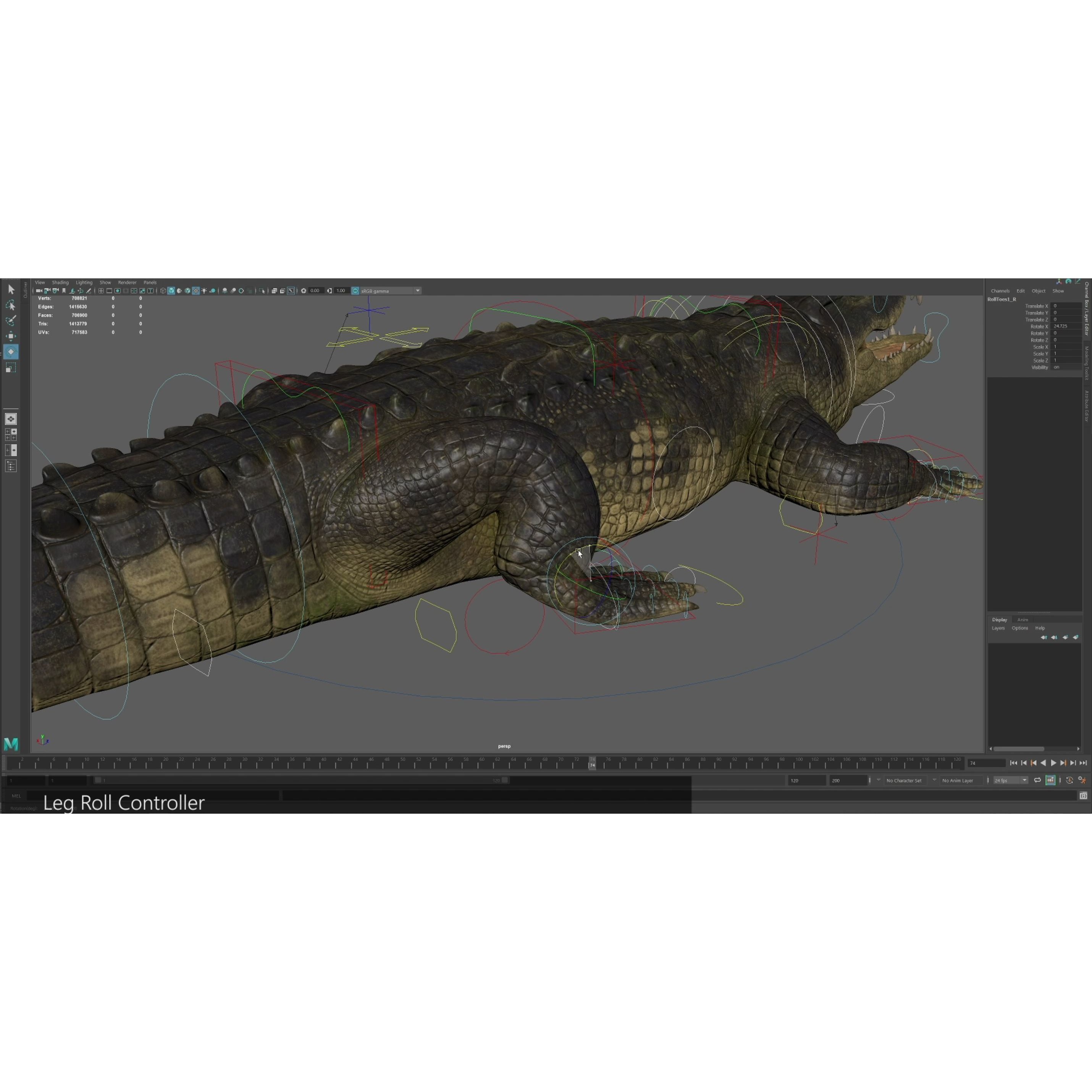
Task: Open the Renderer menu
Action: (127, 282)
